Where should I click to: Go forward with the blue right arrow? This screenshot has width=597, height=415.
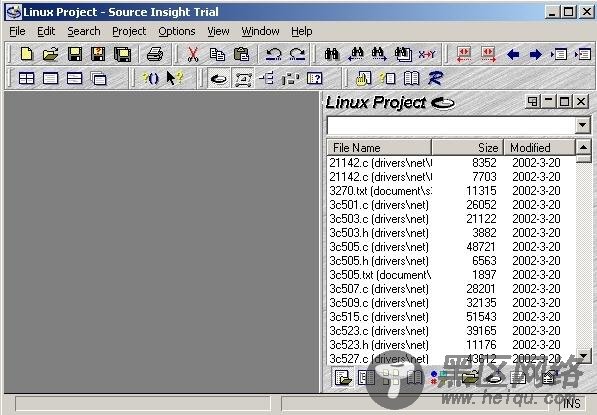pyautogui.click(x=536, y=54)
